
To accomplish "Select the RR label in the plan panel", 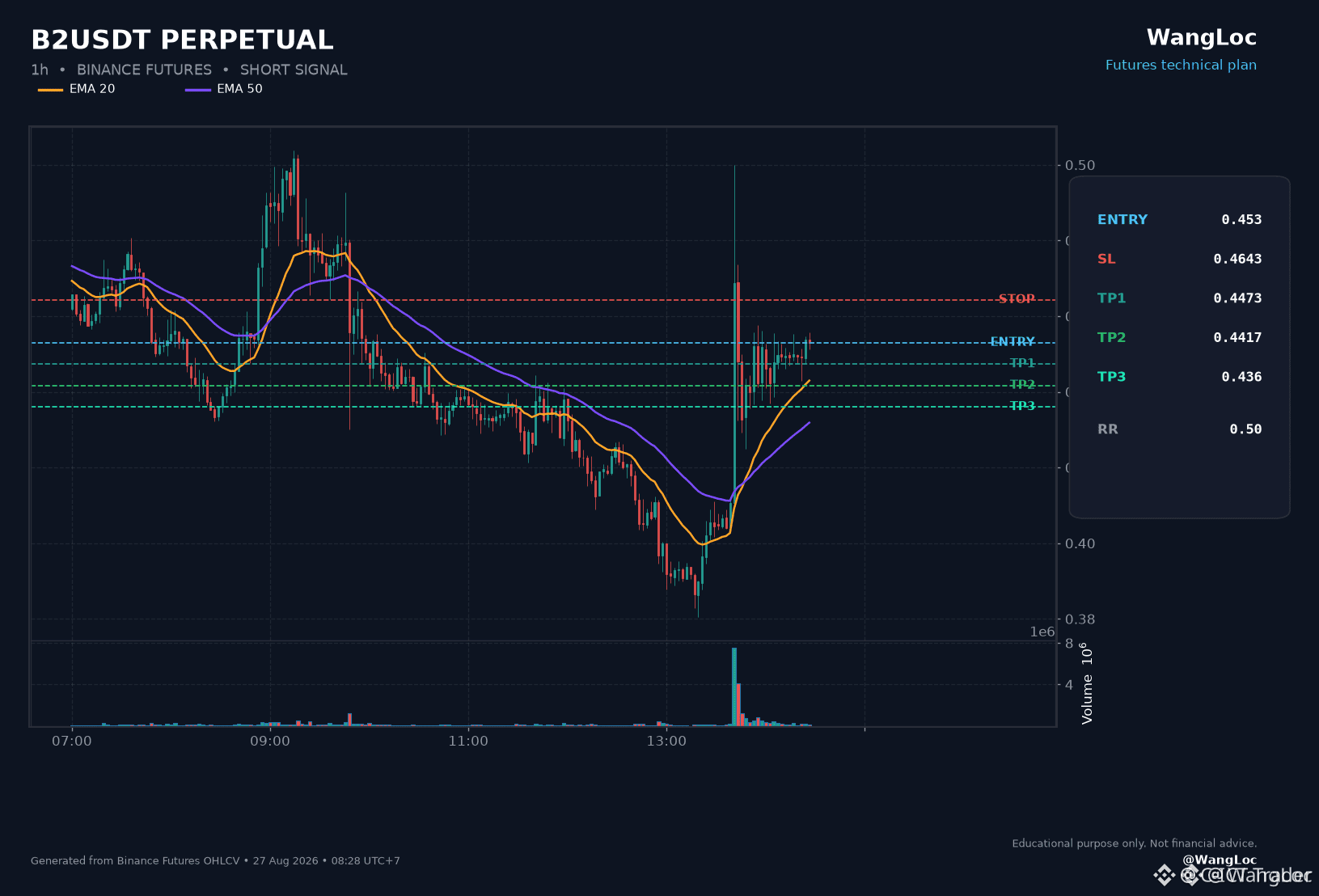I will click(1108, 429).
